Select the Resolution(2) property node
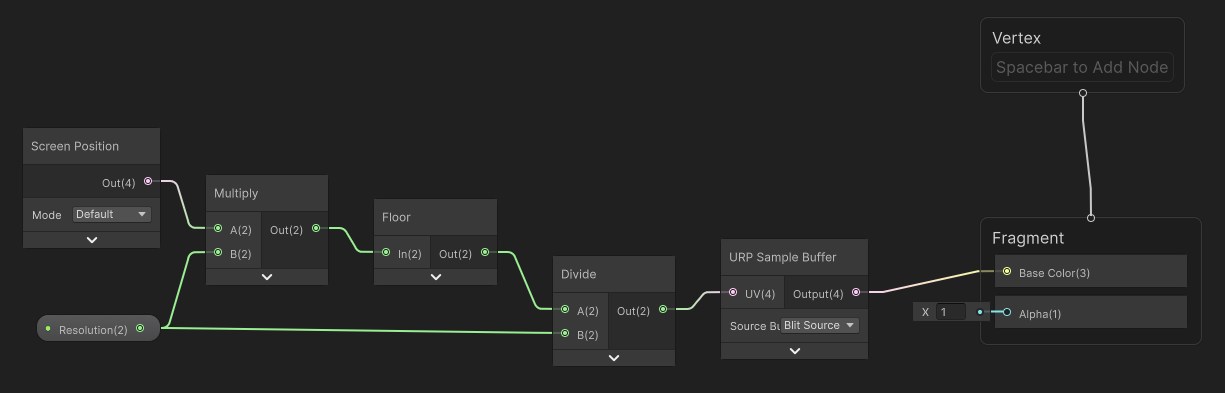This screenshot has height=393, width=1225. coord(98,328)
